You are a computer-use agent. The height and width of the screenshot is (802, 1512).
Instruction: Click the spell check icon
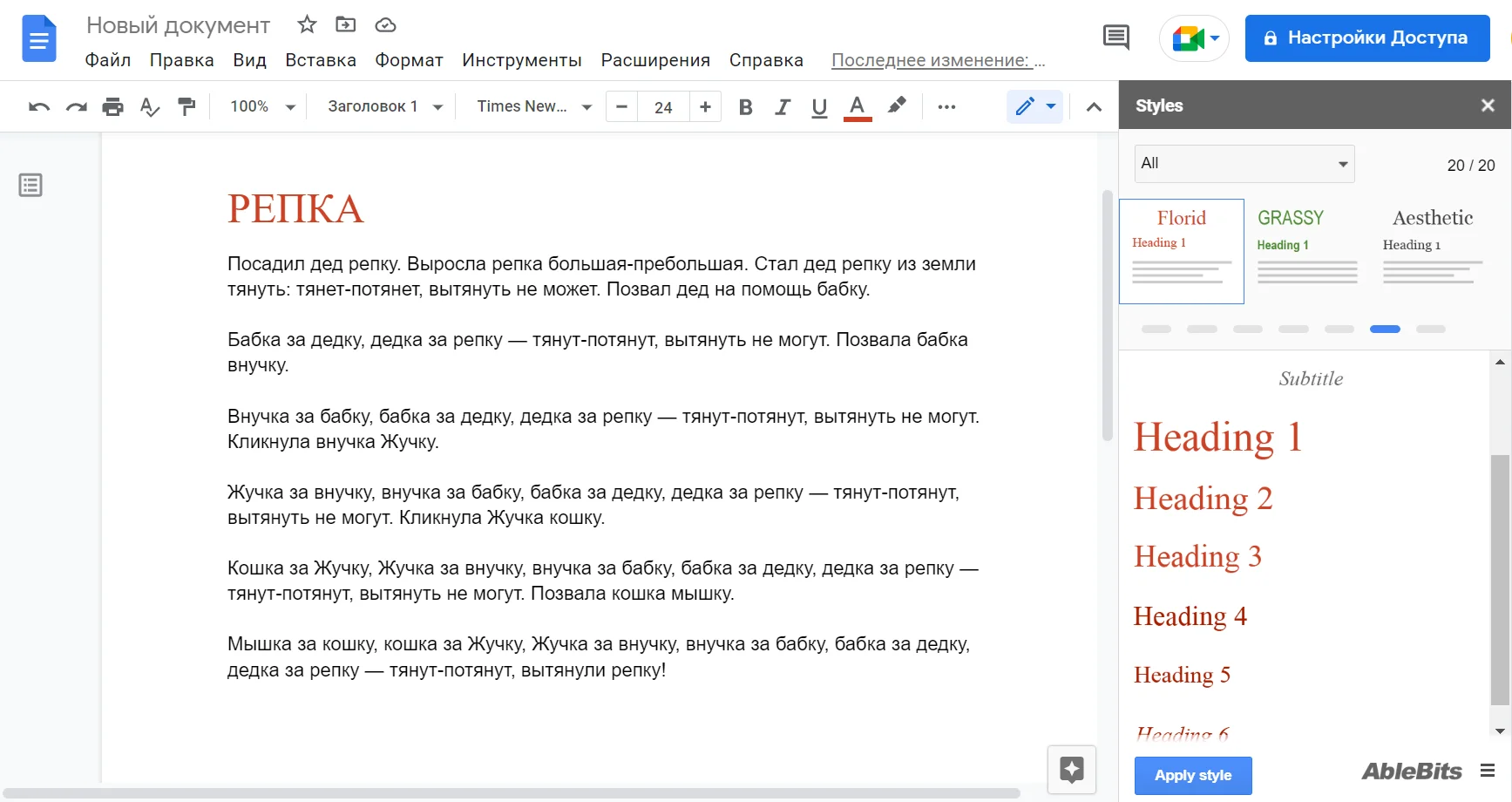[149, 106]
